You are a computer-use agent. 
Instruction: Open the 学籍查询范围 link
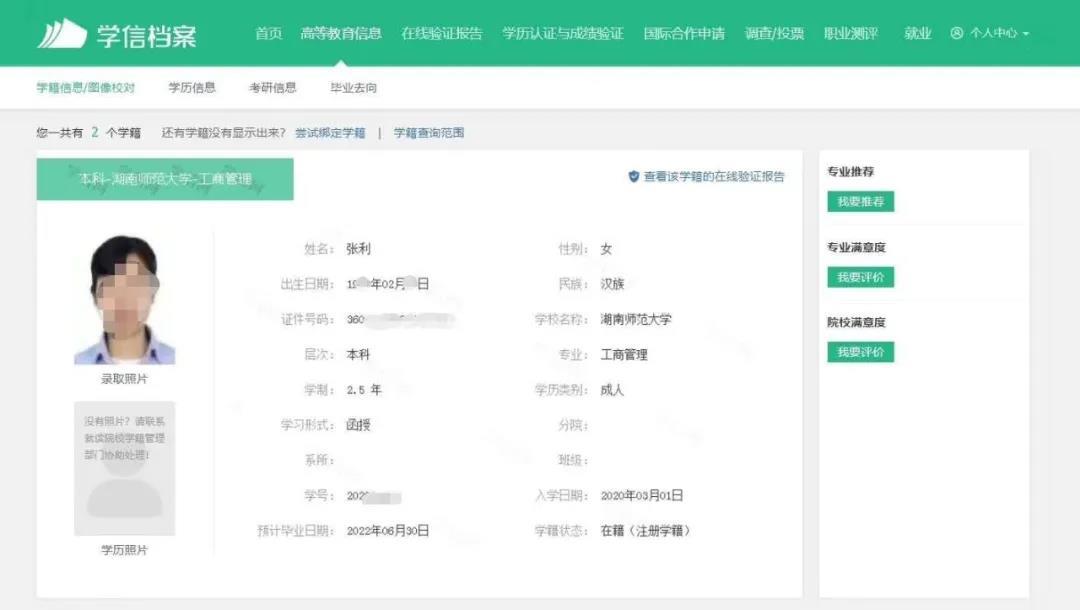(x=429, y=133)
